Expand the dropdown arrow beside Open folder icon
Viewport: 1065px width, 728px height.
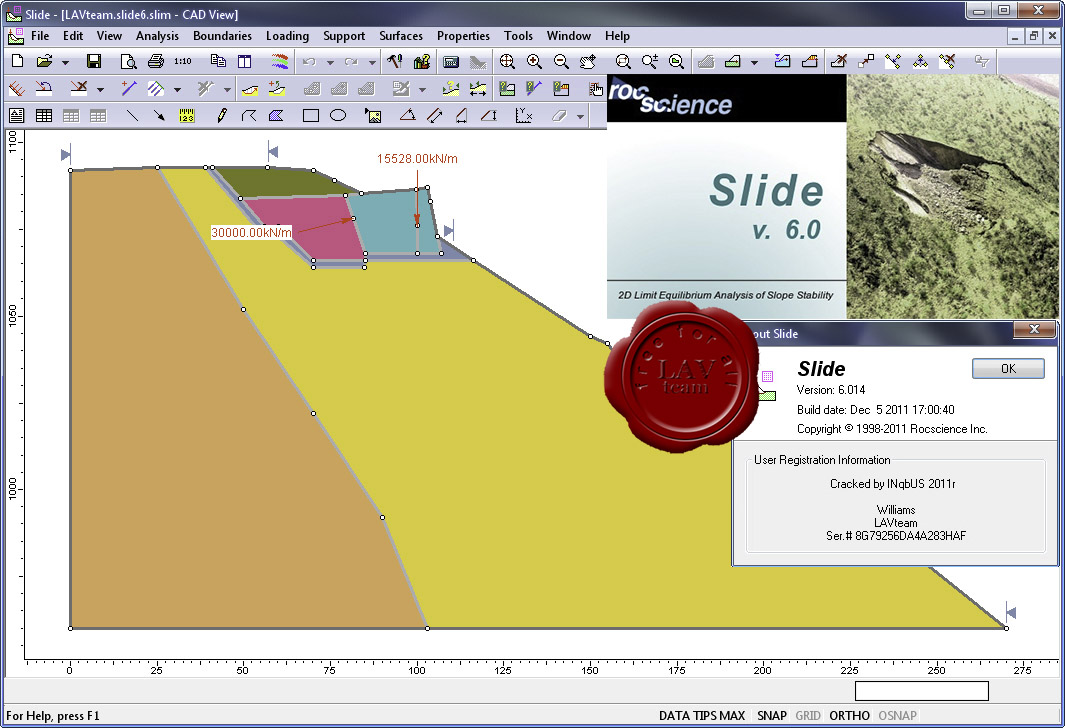click(65, 62)
